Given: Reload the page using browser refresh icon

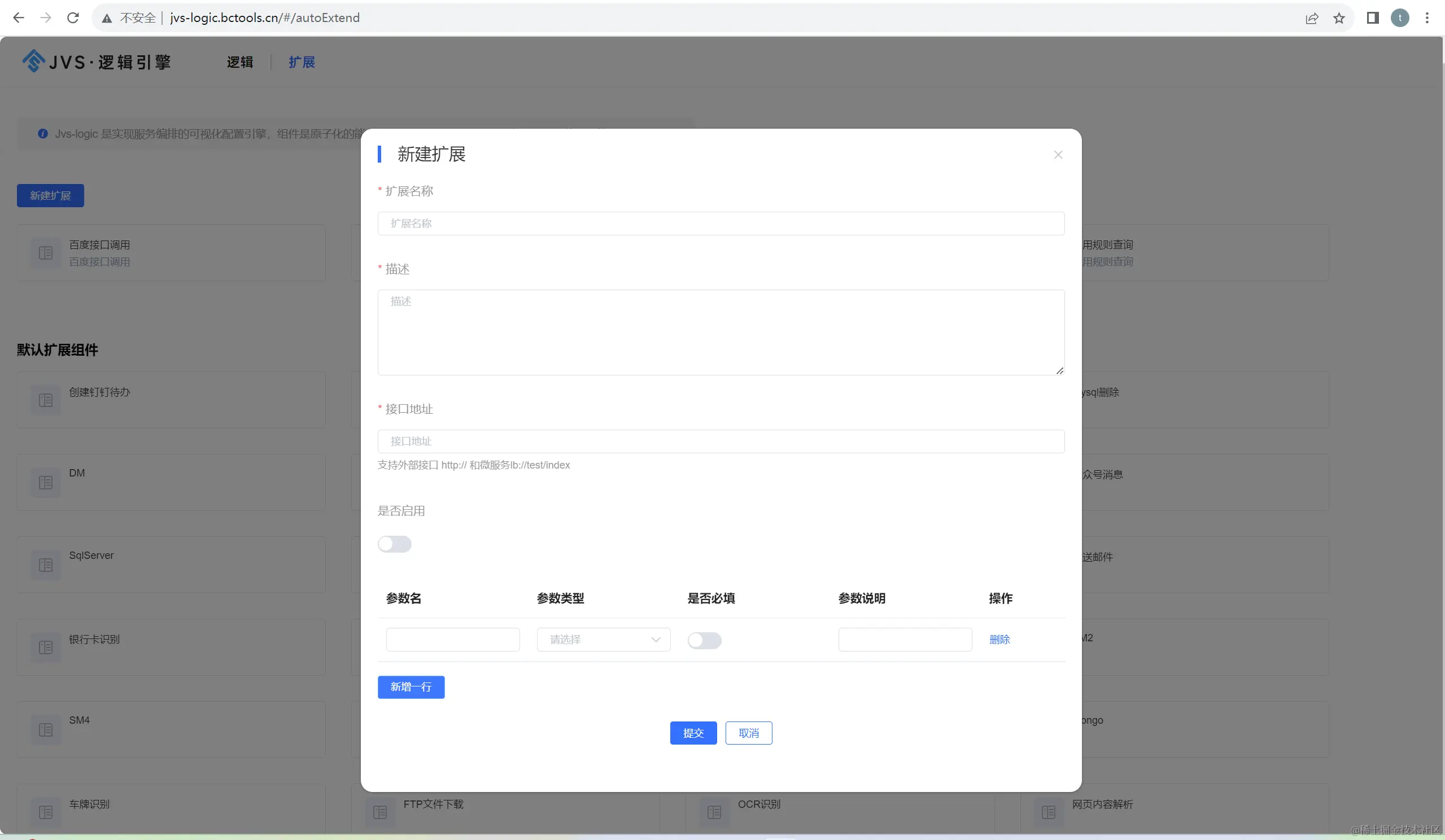Looking at the screenshot, I should 73,17.
